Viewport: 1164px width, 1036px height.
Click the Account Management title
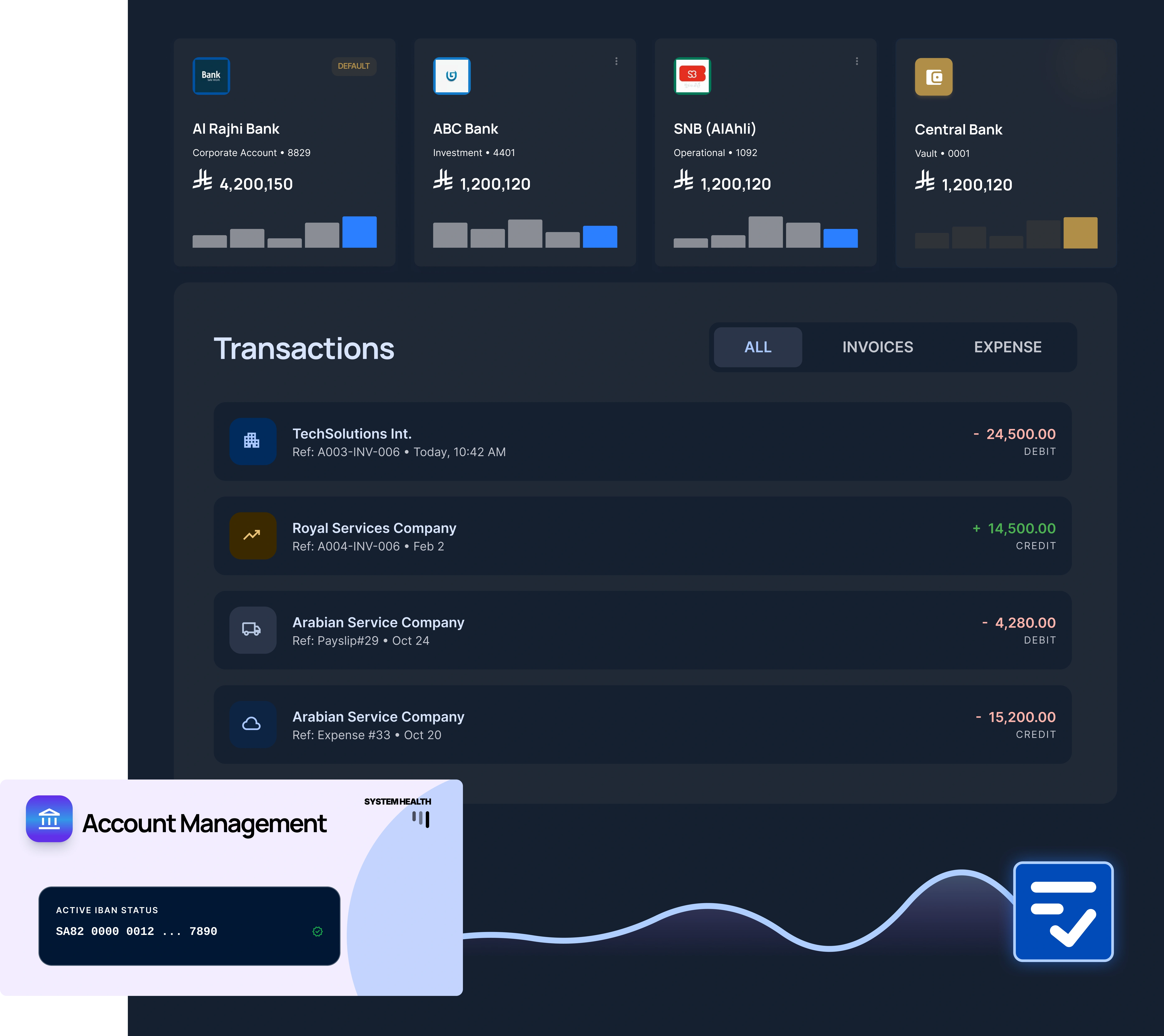coord(205,824)
